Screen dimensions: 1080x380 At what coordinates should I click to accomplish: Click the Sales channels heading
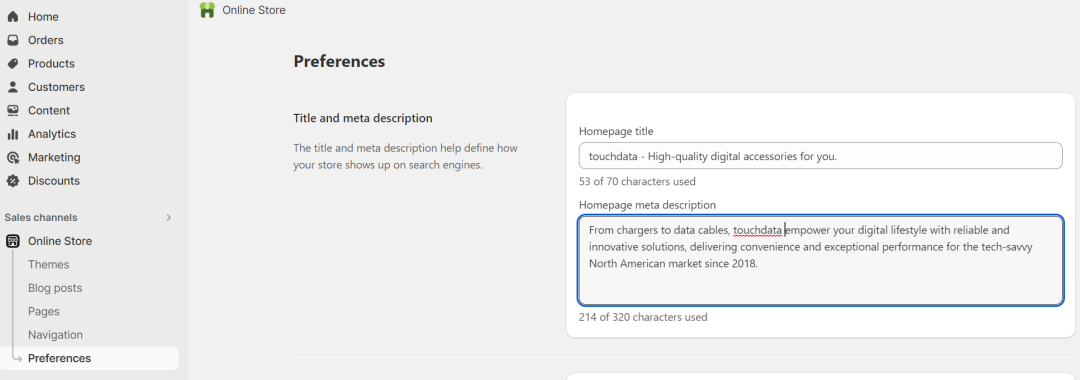tap(41, 218)
